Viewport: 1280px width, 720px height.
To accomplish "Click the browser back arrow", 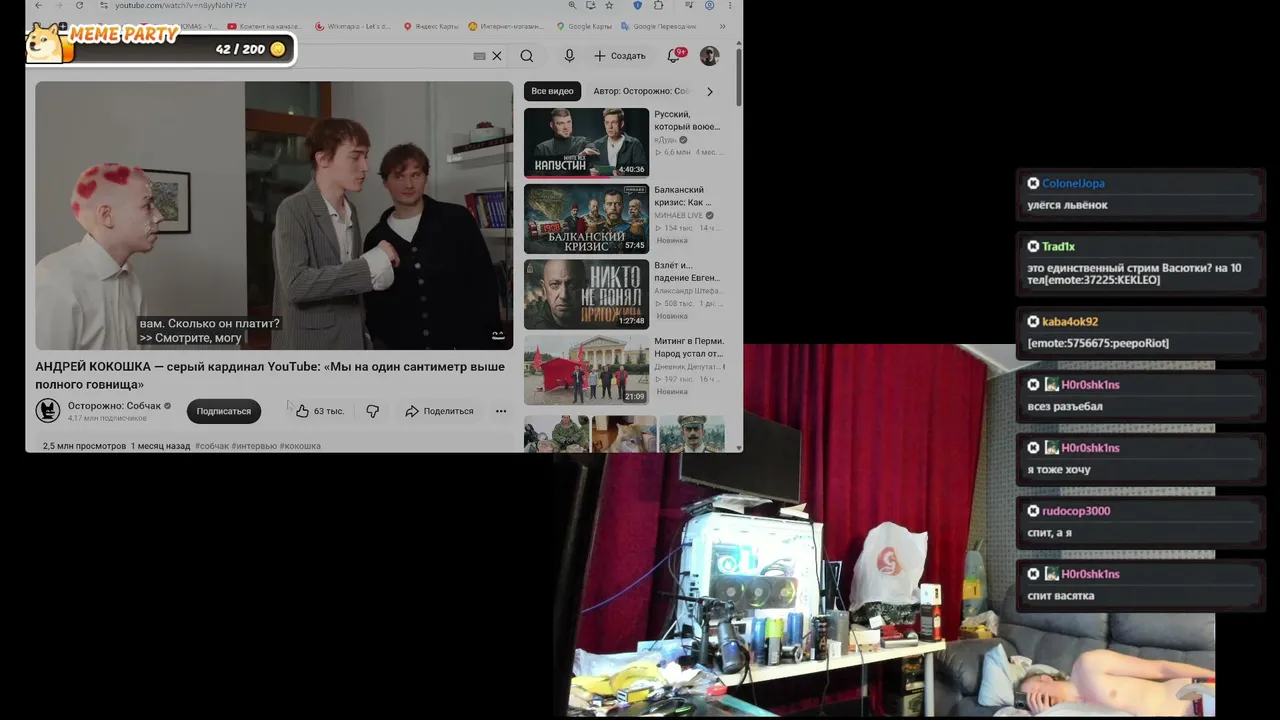I will 38,5.
